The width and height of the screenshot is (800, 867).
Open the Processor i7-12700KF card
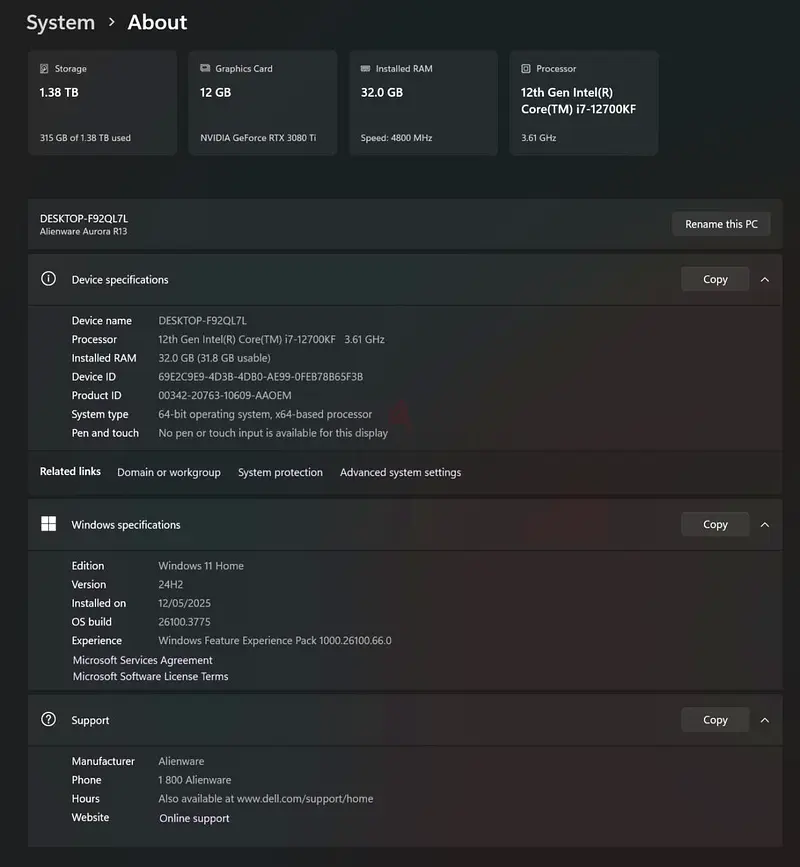click(x=584, y=103)
